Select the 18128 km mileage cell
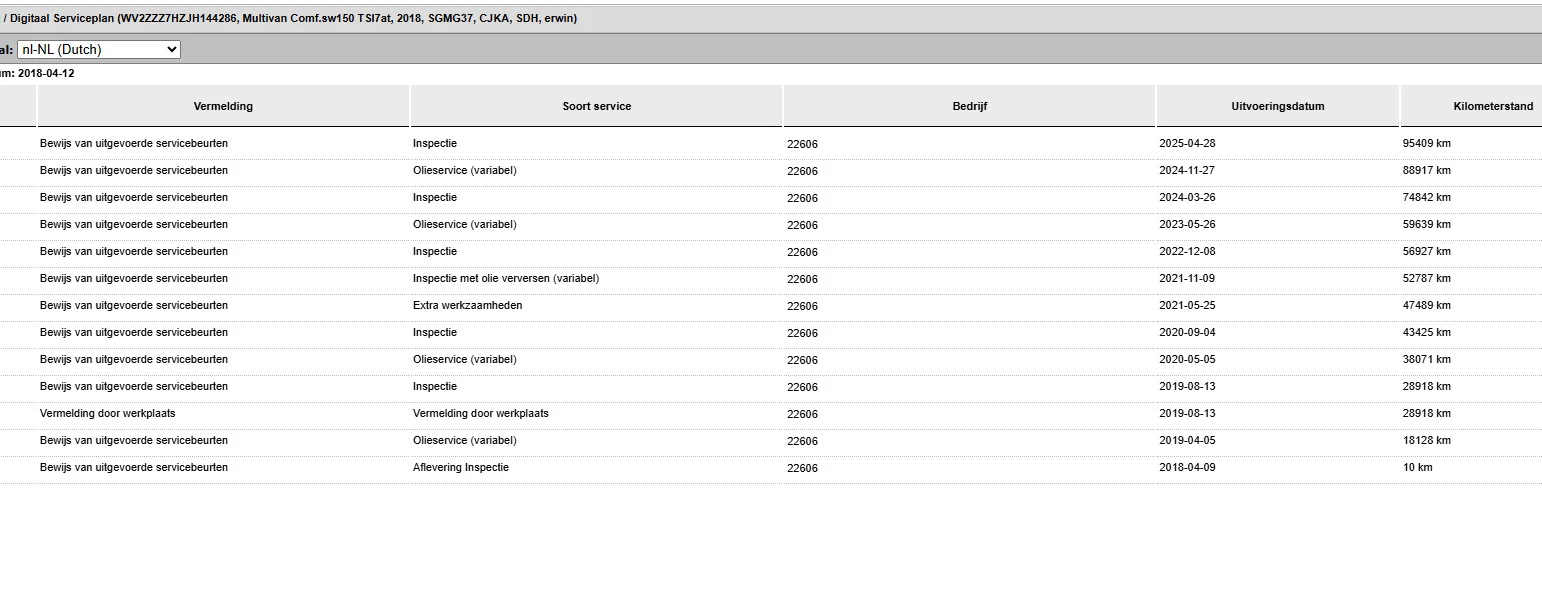Viewport: 1542px width, 603px height. click(x=1426, y=440)
